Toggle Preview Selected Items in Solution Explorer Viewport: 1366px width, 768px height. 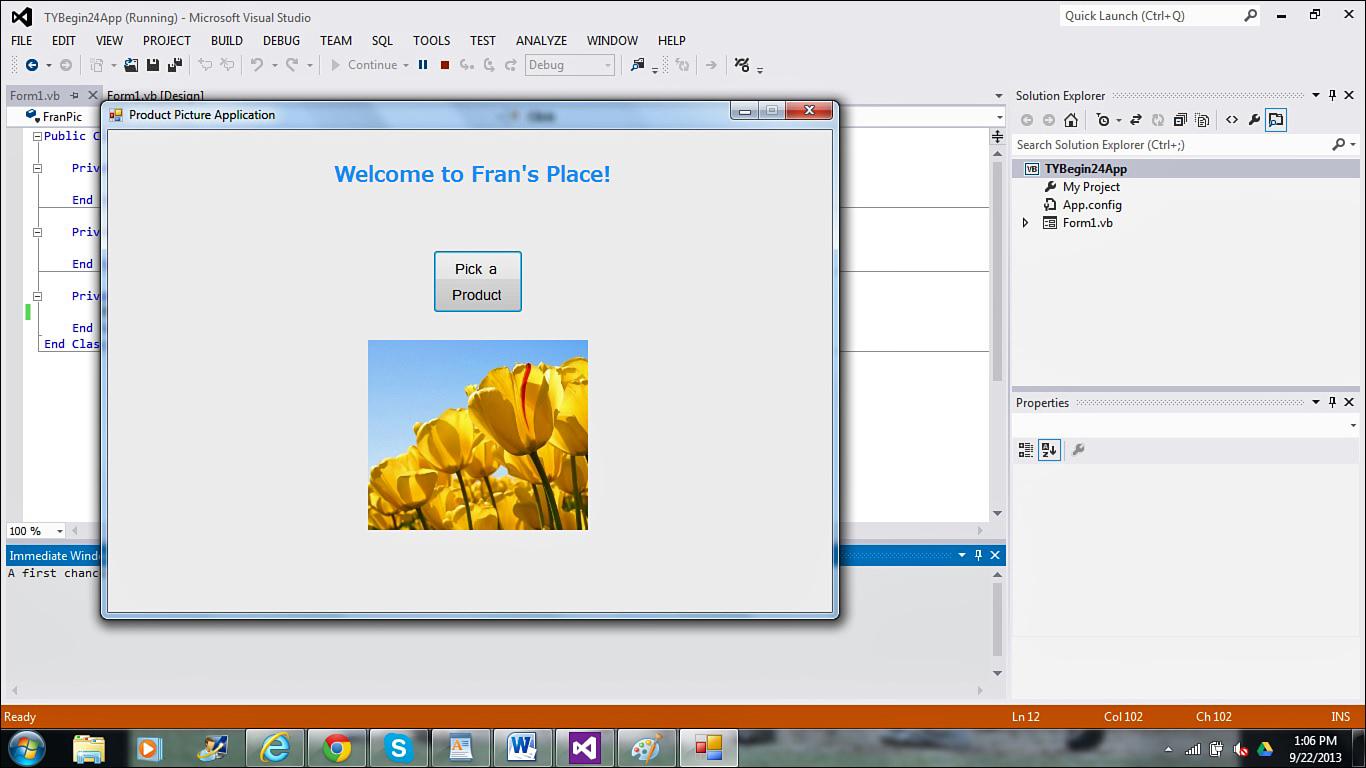coord(1276,120)
